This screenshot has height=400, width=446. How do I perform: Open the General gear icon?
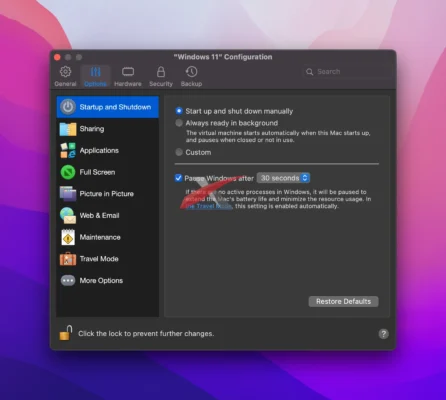(65, 72)
